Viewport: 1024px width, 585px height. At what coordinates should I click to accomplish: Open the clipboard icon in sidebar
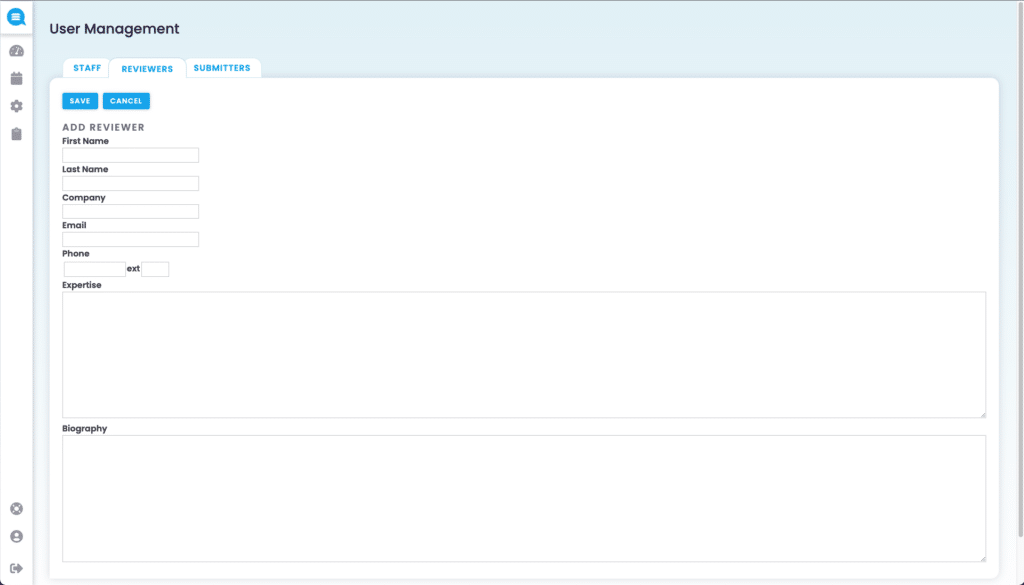tap(16, 134)
